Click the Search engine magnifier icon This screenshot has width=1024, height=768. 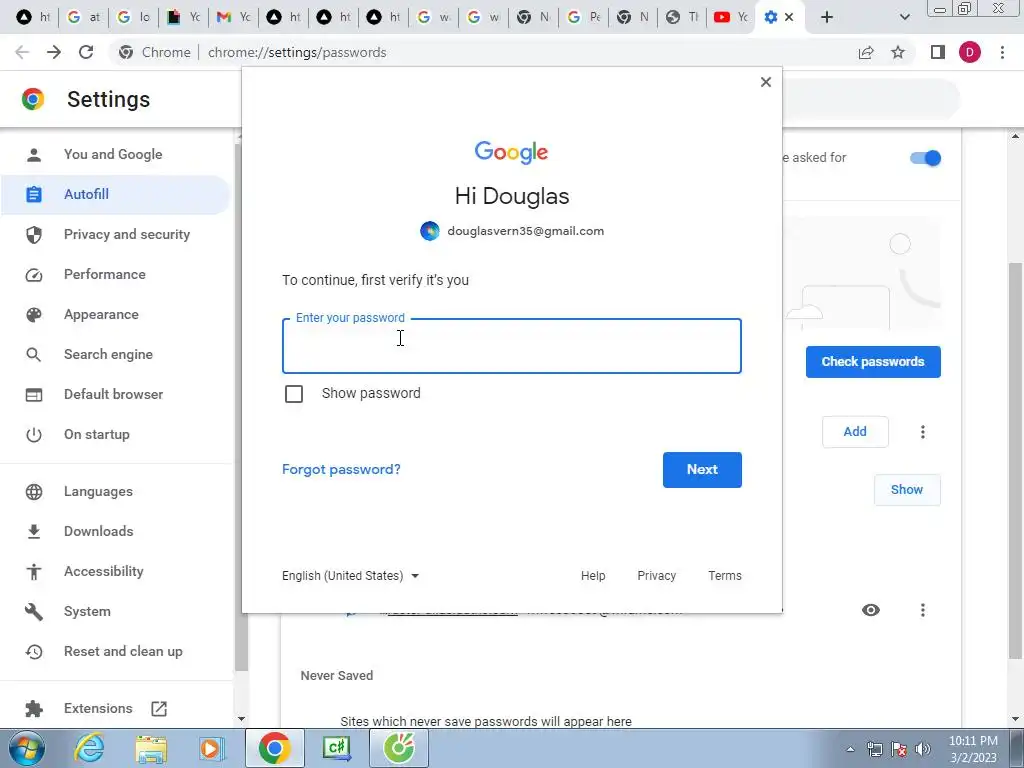pos(34,355)
